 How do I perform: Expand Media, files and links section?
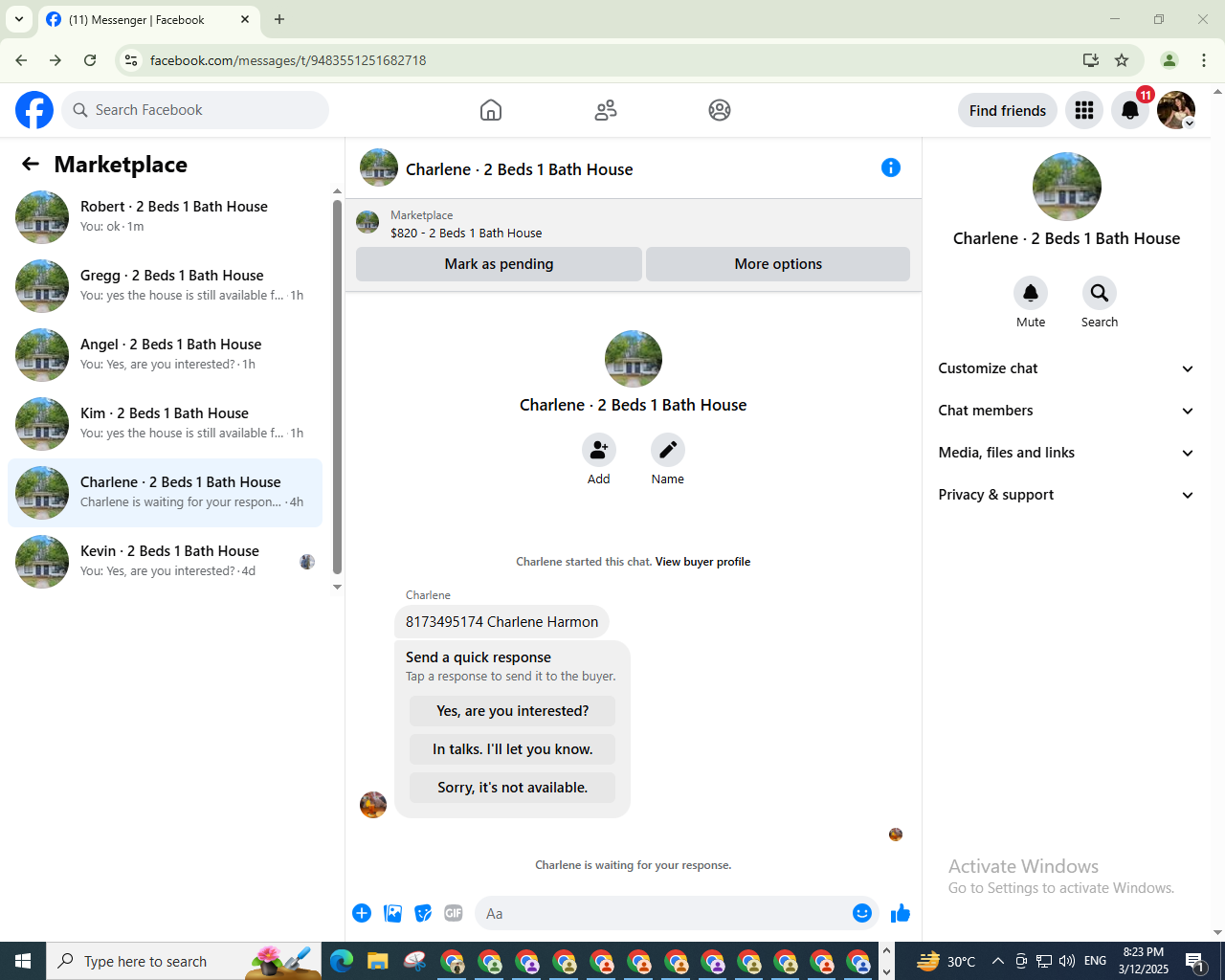1066,453
